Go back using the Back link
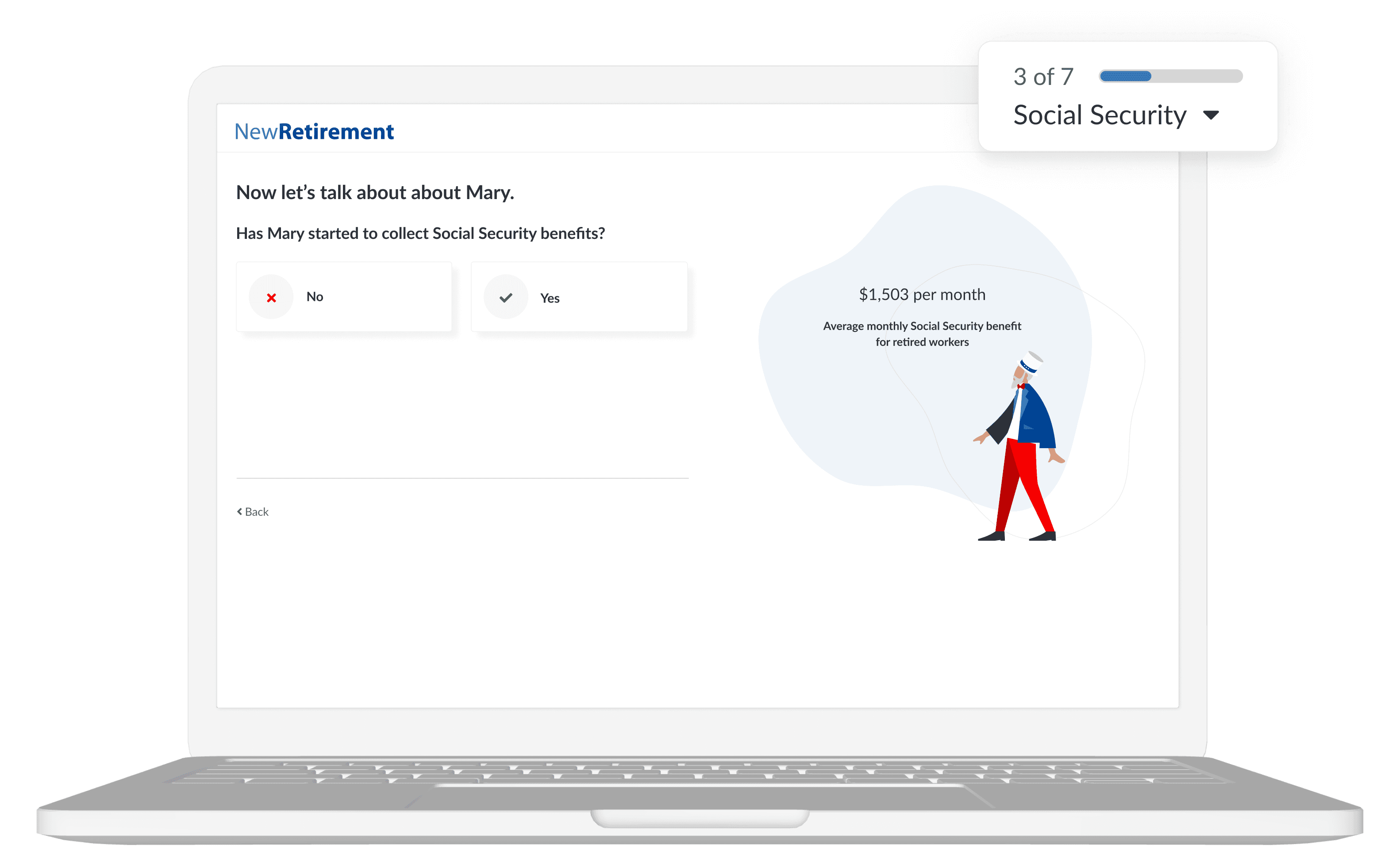1400x868 pixels. point(257,511)
